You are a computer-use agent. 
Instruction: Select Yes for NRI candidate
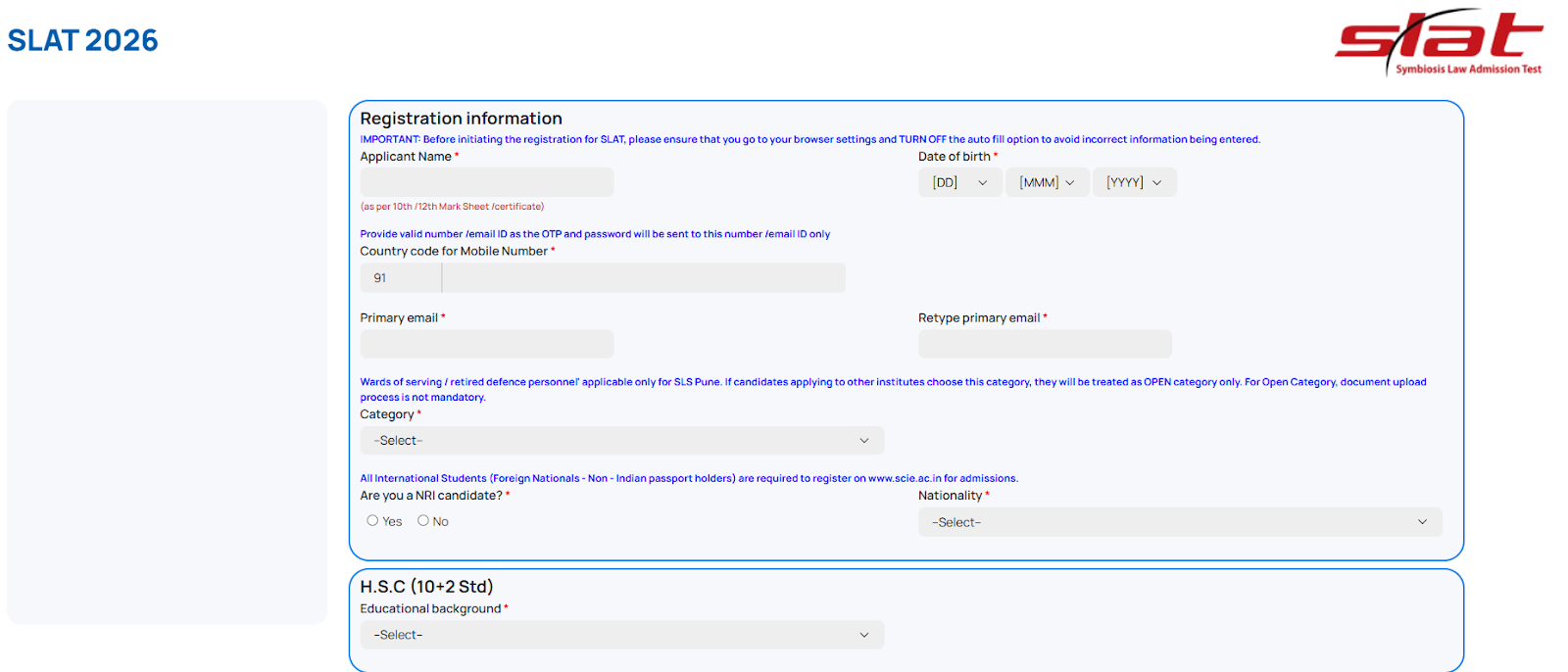pyautogui.click(x=372, y=521)
